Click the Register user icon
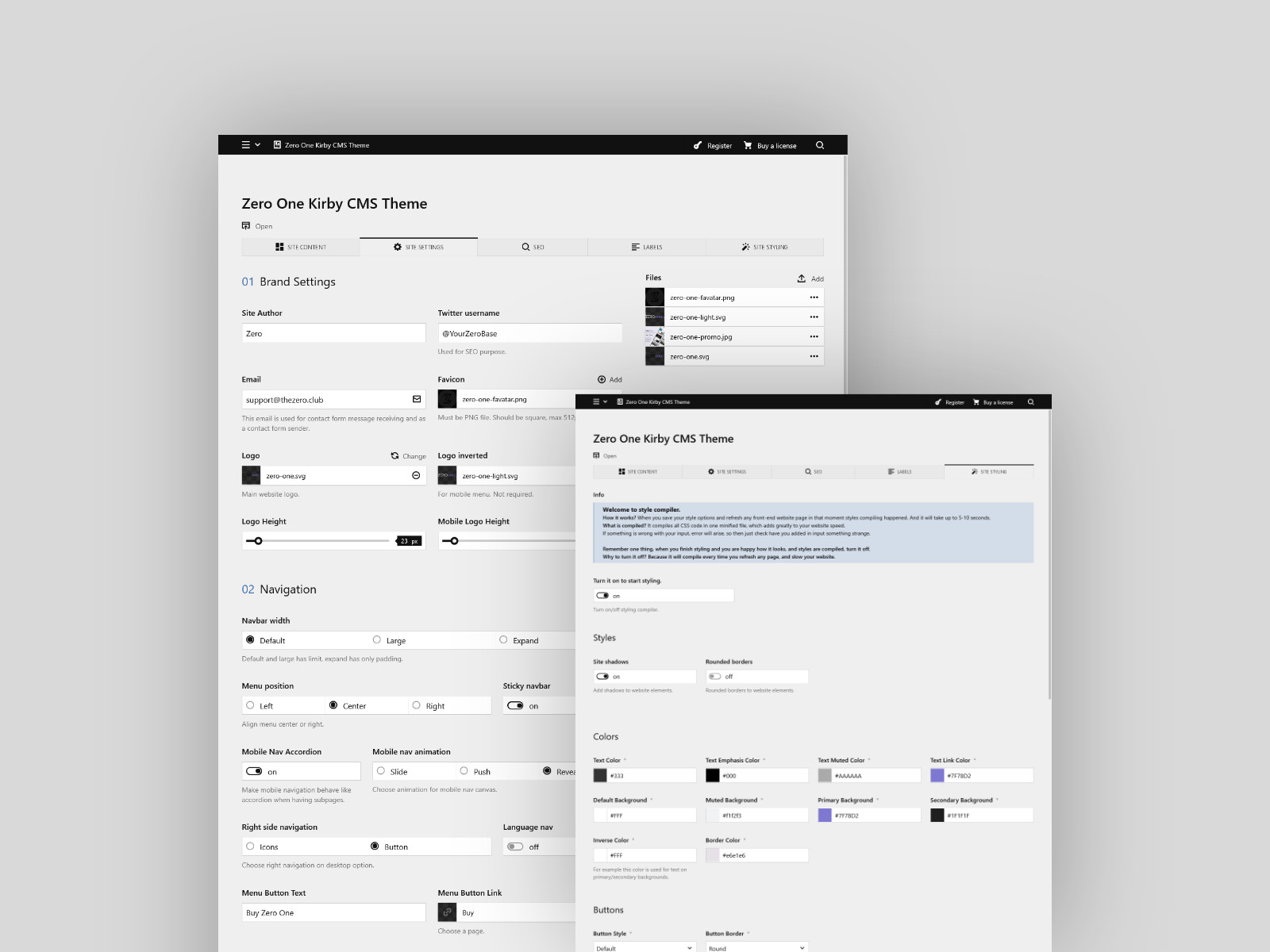 pyautogui.click(x=698, y=145)
